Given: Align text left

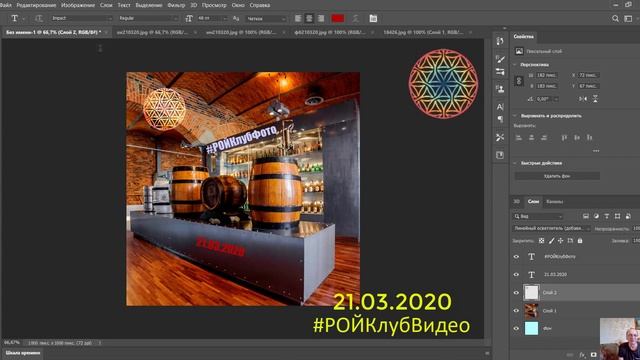Looking at the screenshot, I should 298,18.
